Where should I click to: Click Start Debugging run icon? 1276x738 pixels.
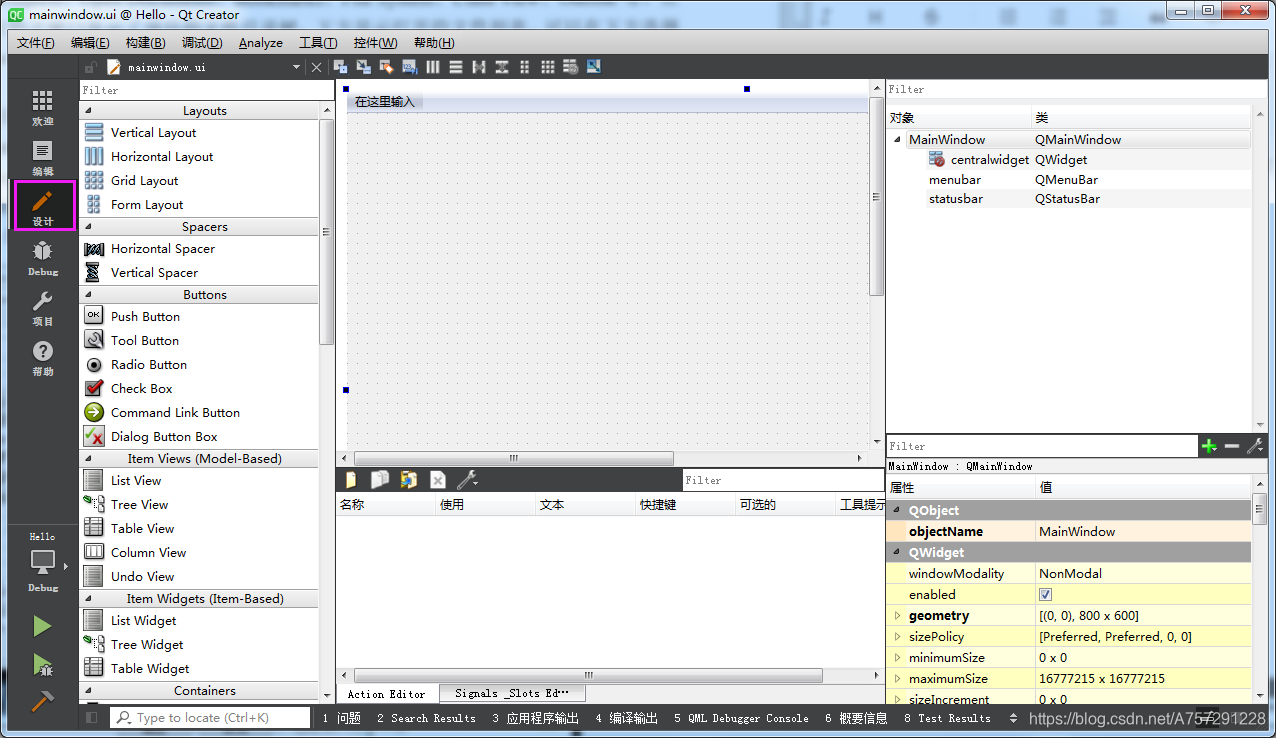point(42,664)
